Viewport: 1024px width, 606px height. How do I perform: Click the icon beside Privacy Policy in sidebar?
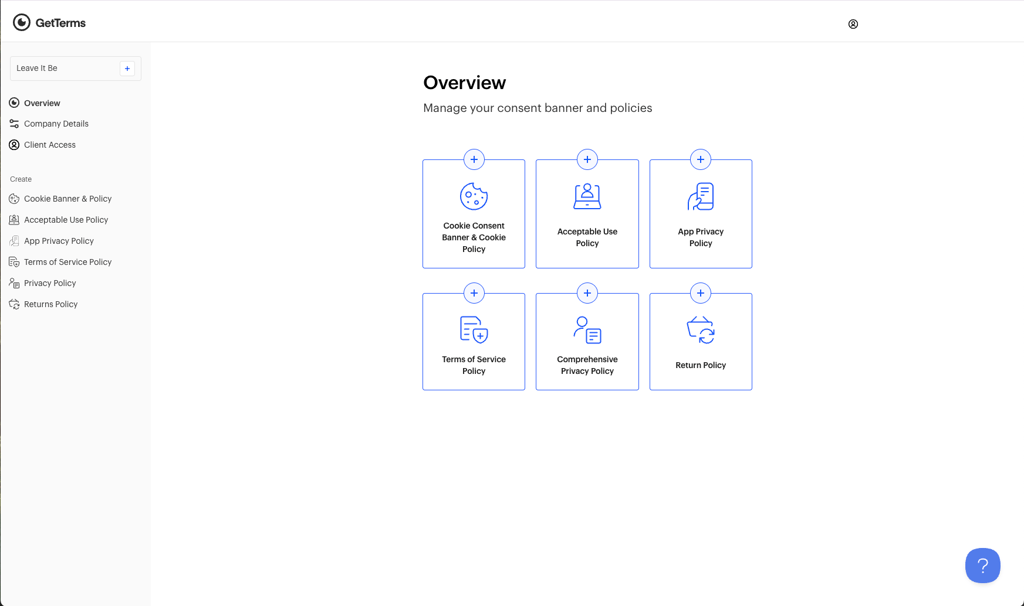click(x=14, y=283)
